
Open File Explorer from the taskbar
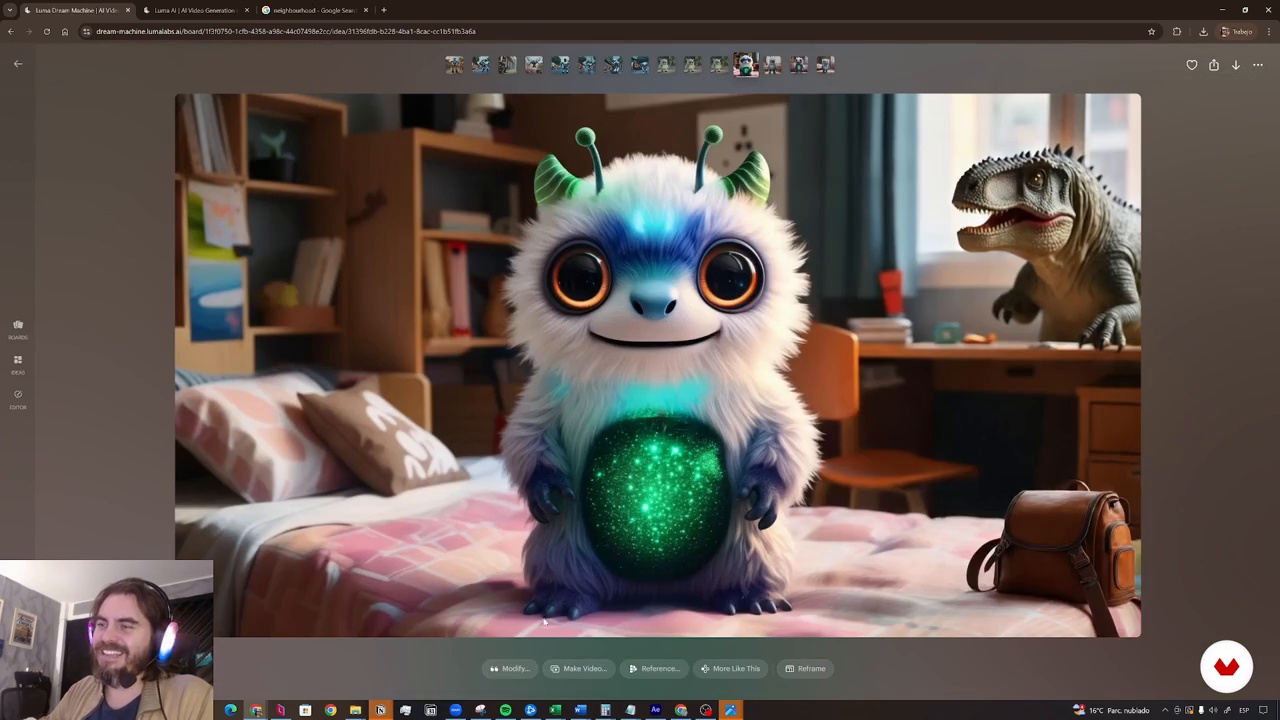(x=355, y=710)
